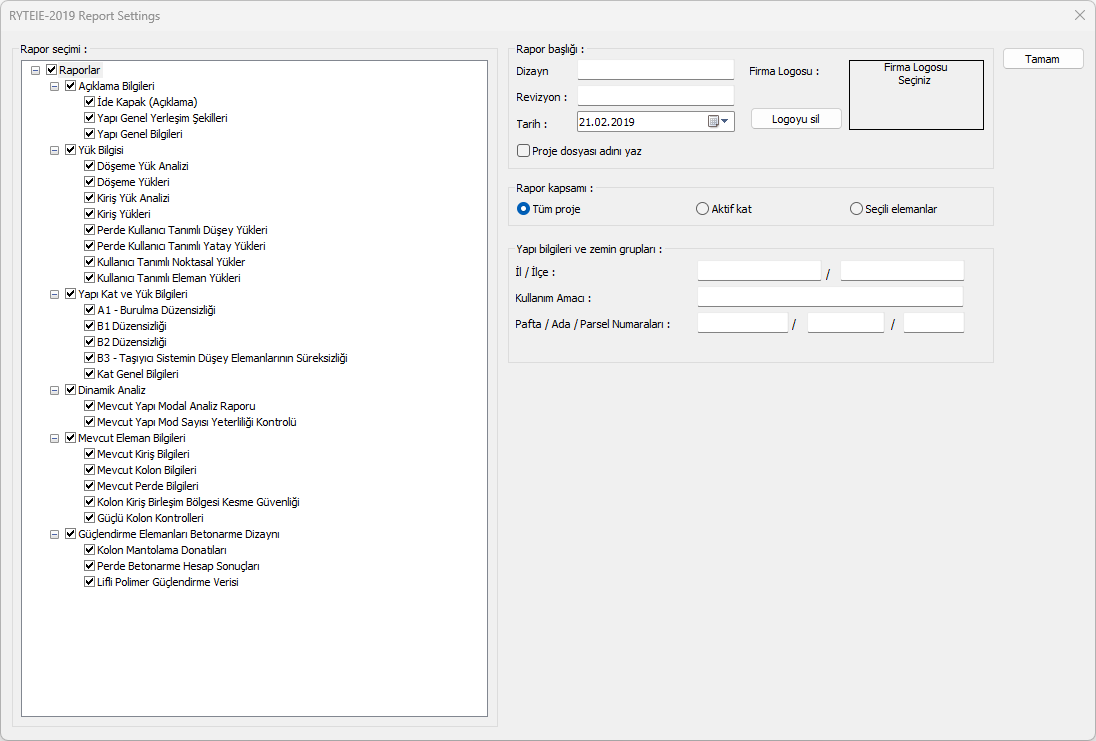Click the Dizayn text field
The height and width of the screenshot is (741, 1096).
655,70
